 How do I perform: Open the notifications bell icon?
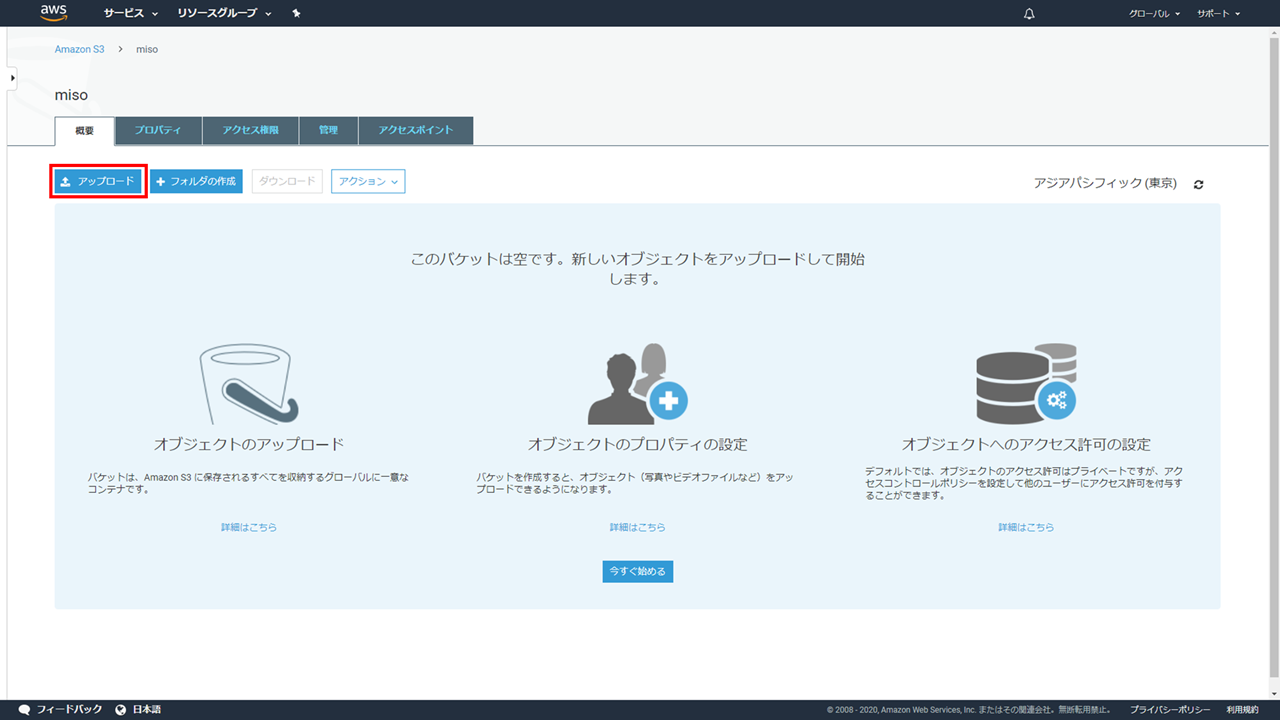(1029, 14)
